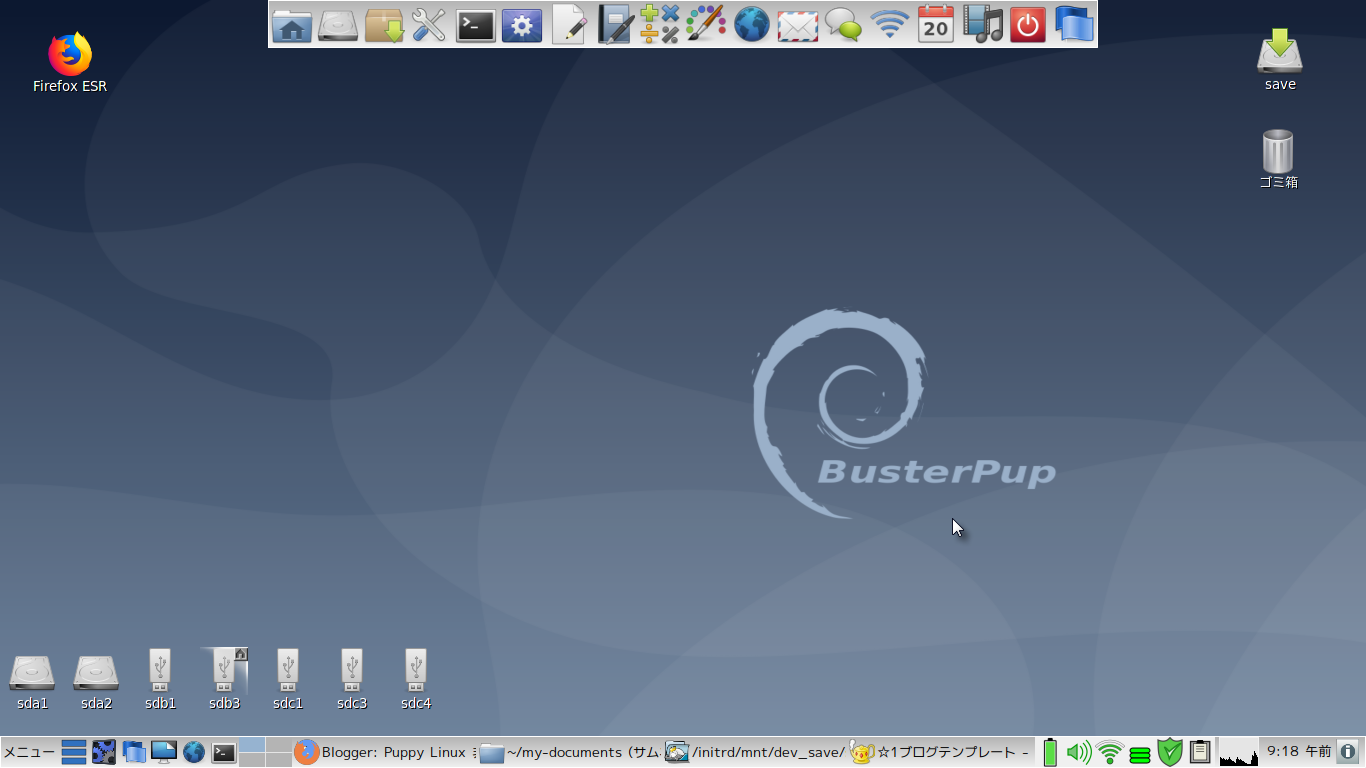
Task: Open the blue gear settings icon in dock
Action: pos(522,25)
